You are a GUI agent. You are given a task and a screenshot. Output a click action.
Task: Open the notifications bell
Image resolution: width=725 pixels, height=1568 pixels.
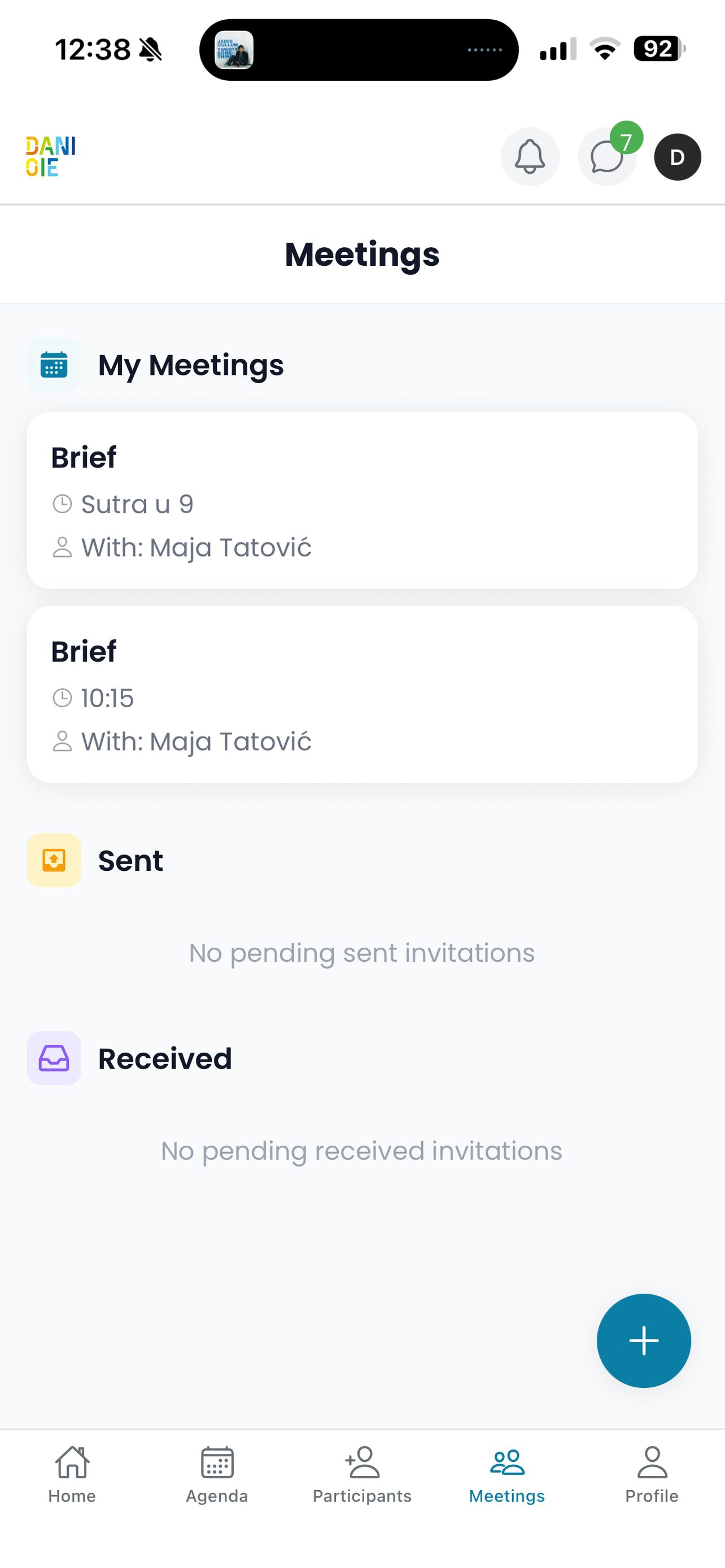point(530,157)
